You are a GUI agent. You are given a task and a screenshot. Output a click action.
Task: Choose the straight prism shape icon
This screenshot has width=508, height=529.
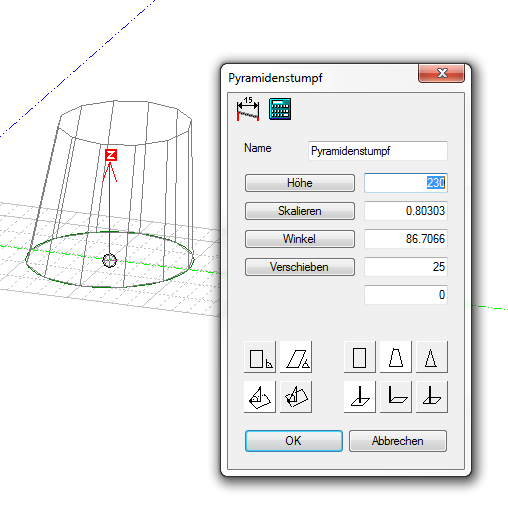pyautogui.click(x=360, y=357)
